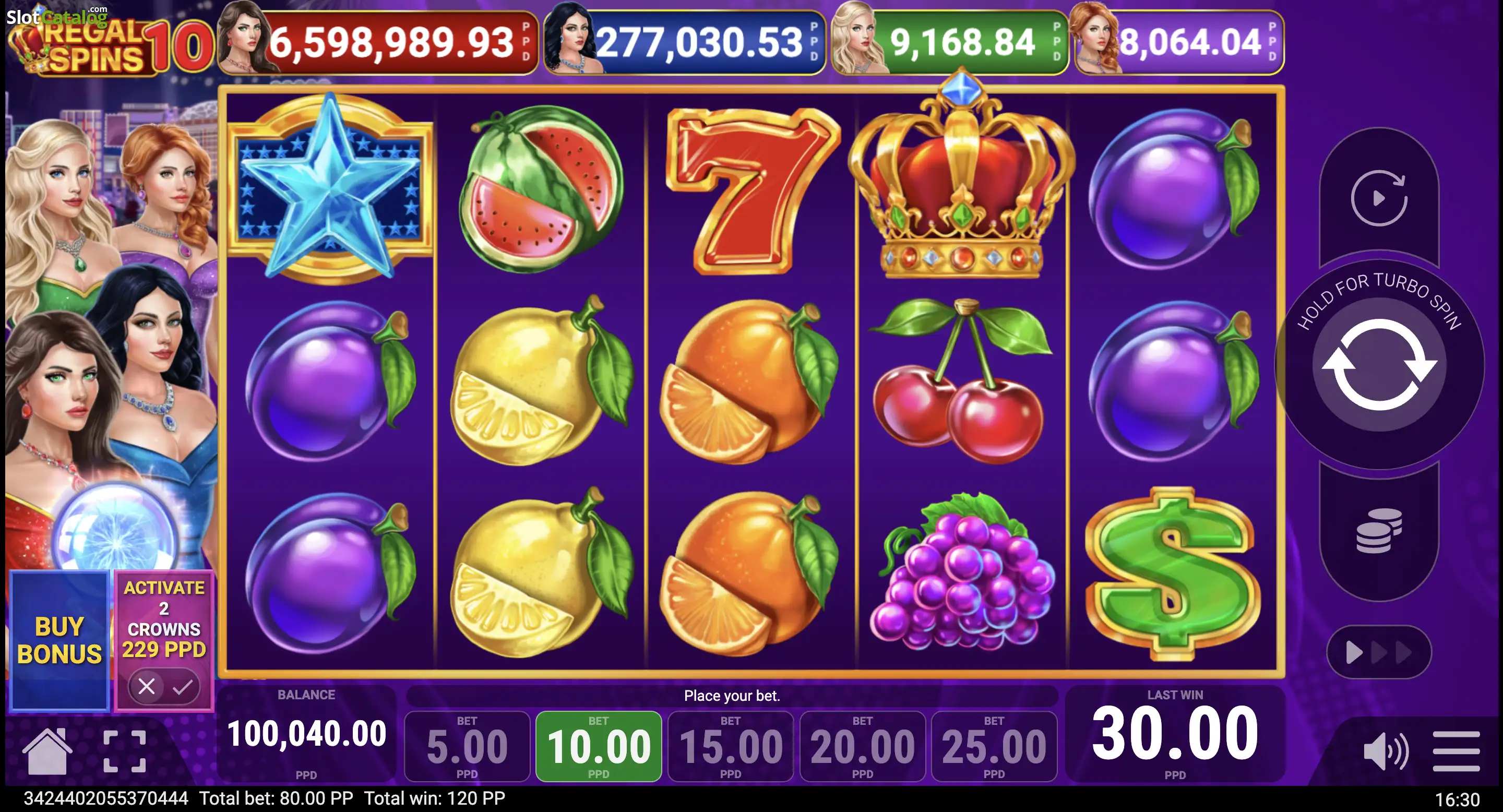
Task: Toggle the turbo speed arrows button
Action: (x=1379, y=652)
